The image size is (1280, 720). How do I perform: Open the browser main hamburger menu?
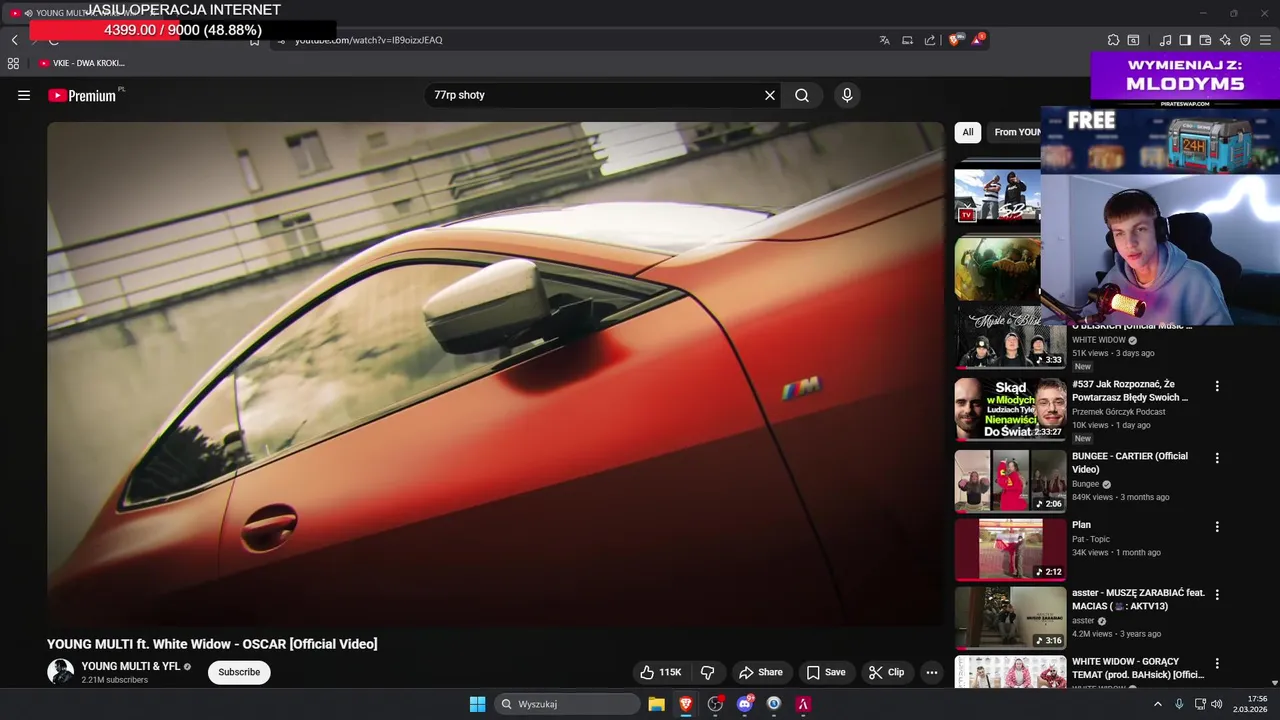pyautogui.click(x=1265, y=40)
